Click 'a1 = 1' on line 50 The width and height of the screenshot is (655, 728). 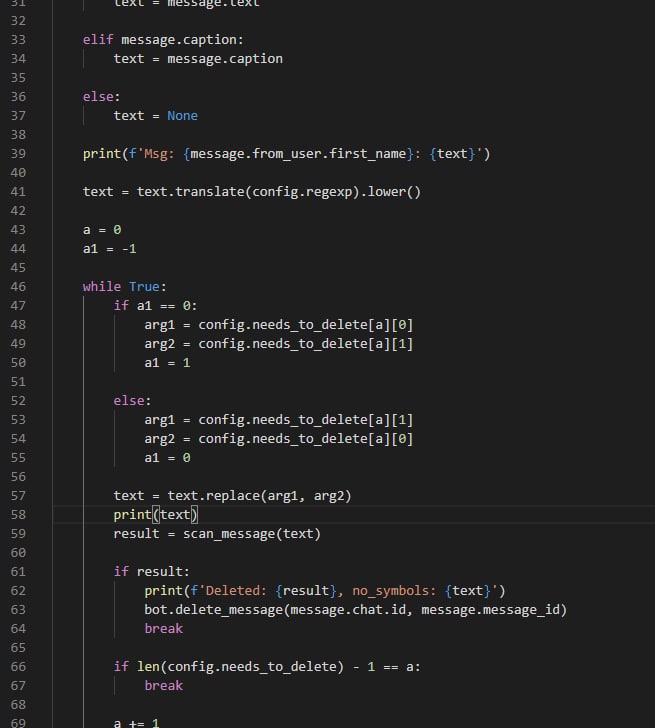pos(168,363)
